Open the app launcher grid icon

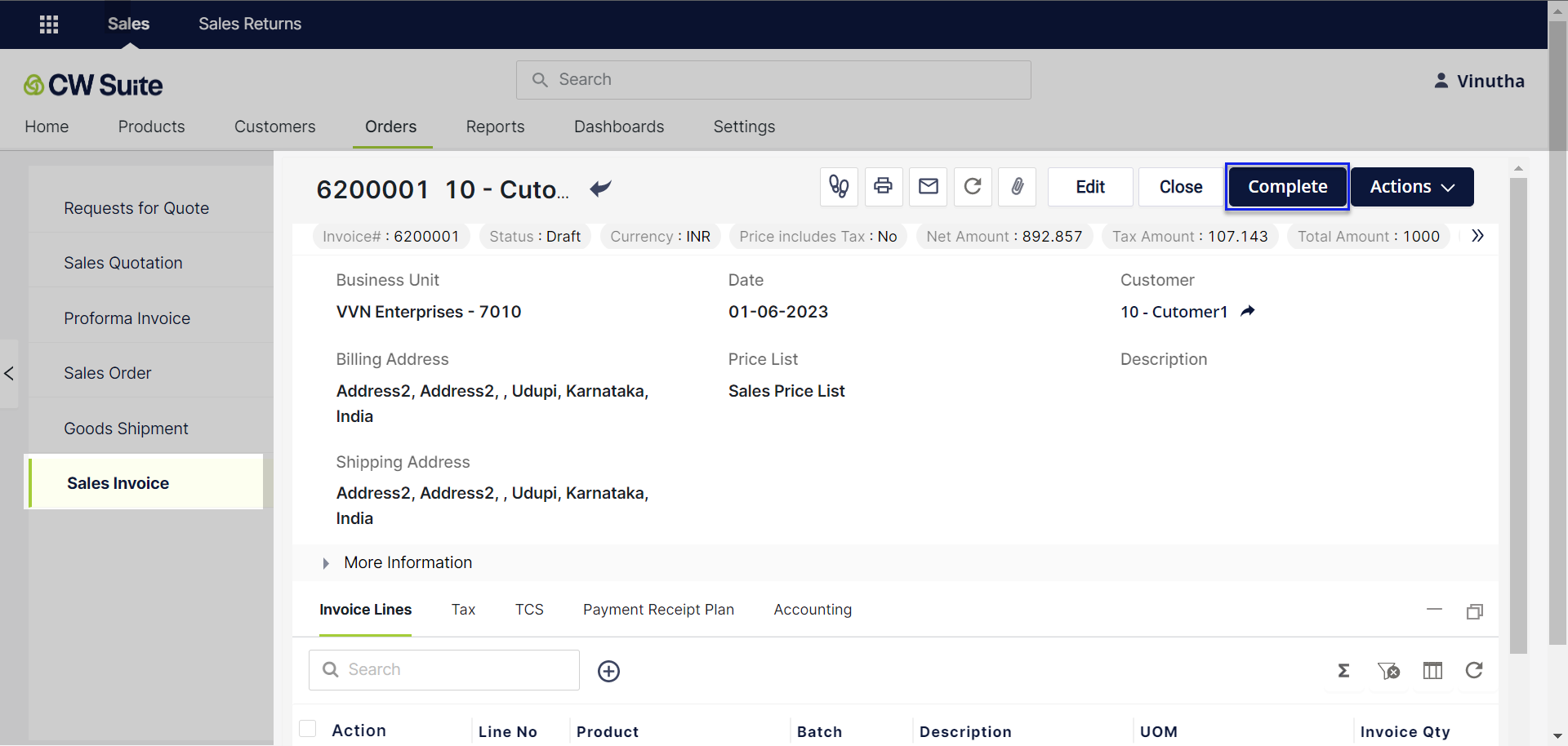coord(49,24)
